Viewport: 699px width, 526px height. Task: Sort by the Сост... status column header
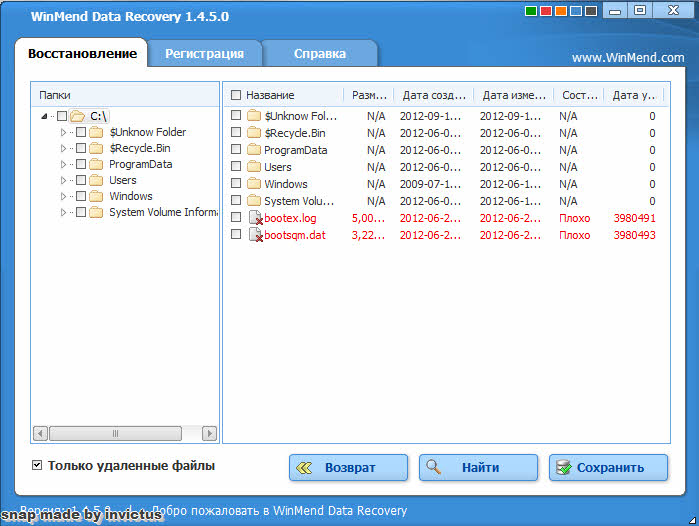click(579, 95)
